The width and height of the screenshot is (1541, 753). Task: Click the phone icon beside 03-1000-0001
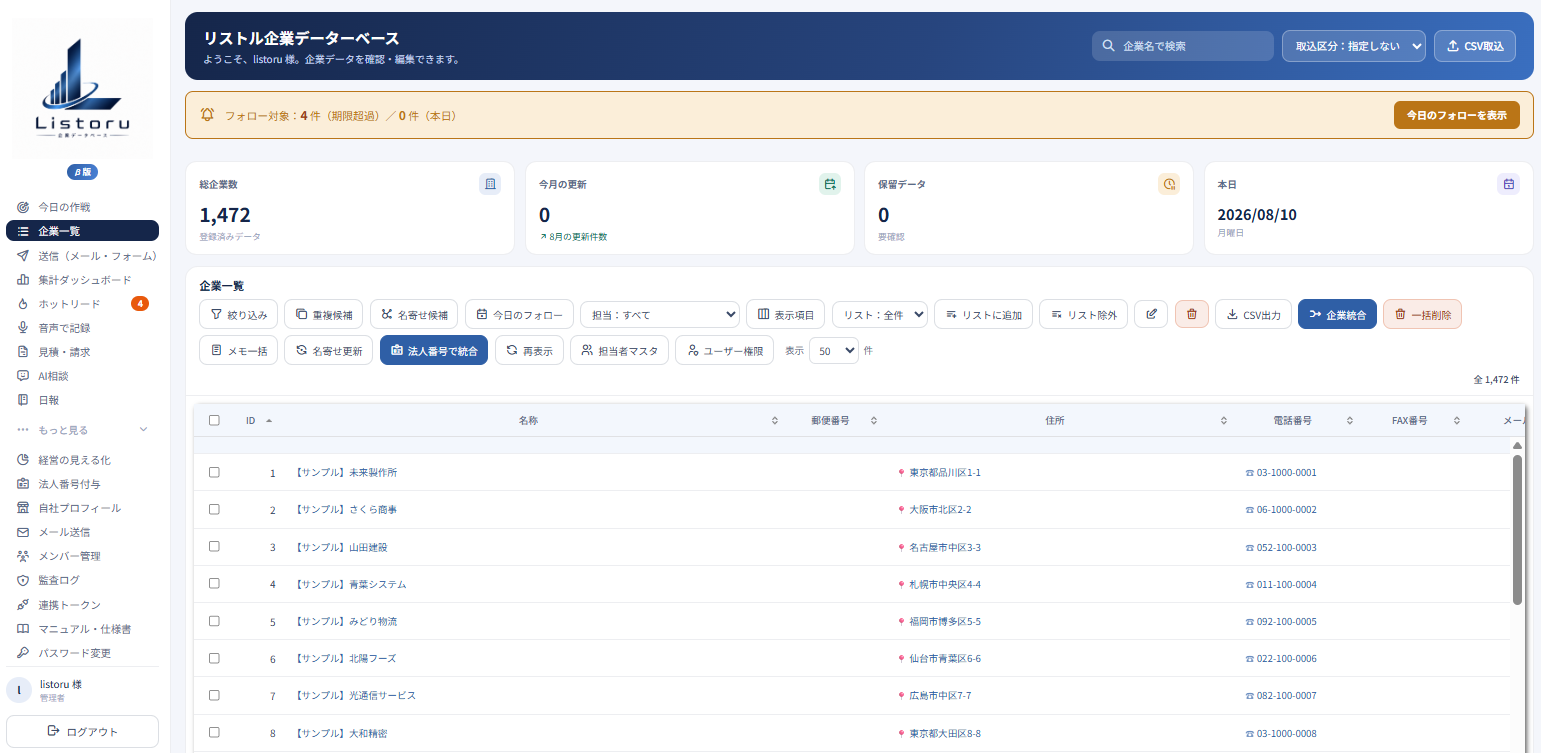point(1250,473)
